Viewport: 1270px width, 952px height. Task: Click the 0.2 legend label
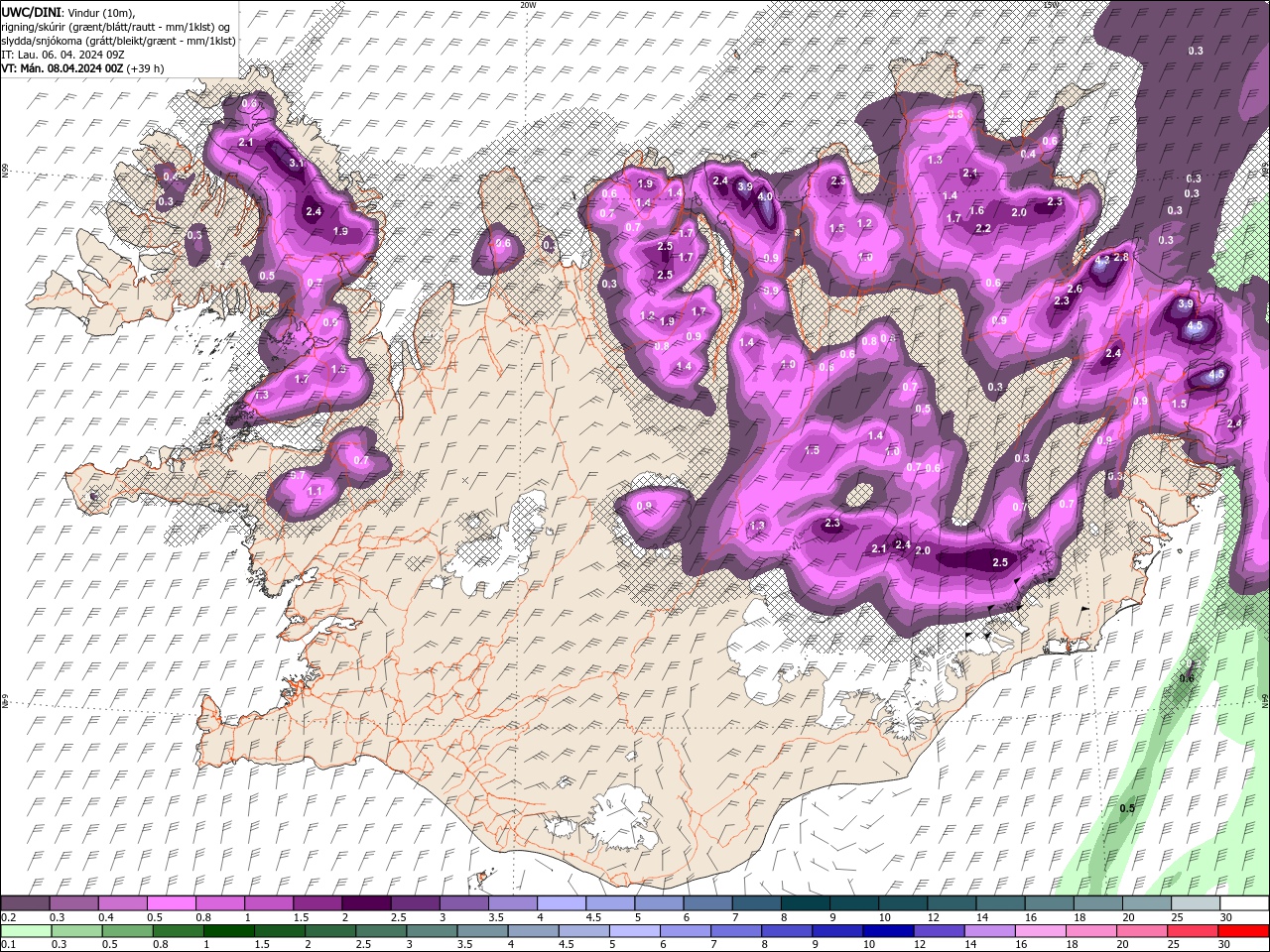point(9,917)
